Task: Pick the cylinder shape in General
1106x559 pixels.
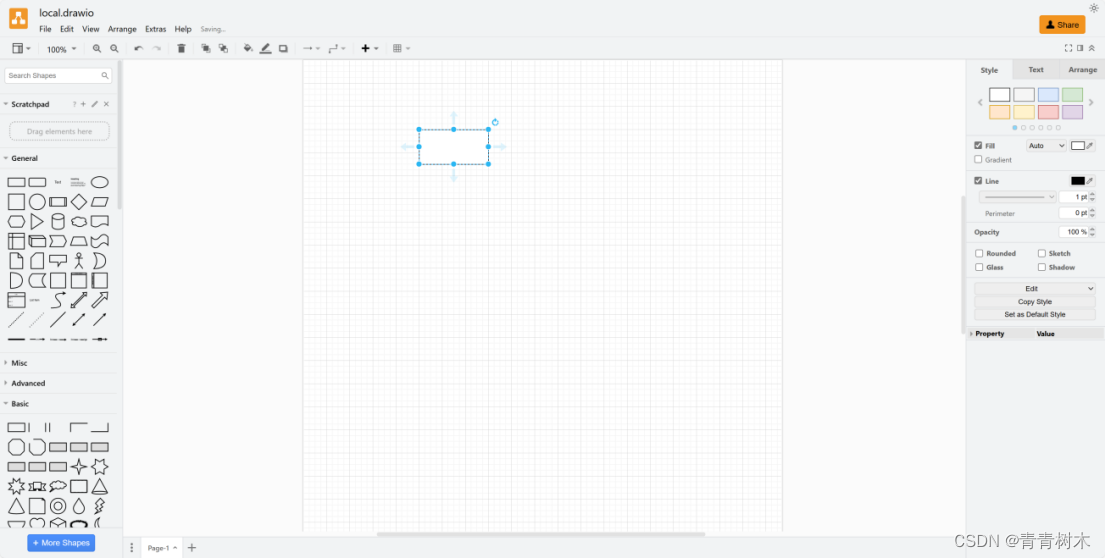Action: point(58,222)
